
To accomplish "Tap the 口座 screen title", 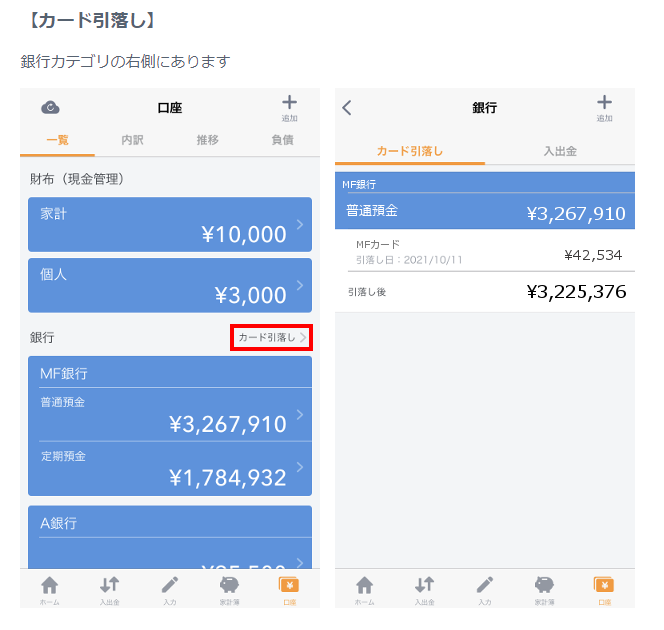I will pos(170,108).
